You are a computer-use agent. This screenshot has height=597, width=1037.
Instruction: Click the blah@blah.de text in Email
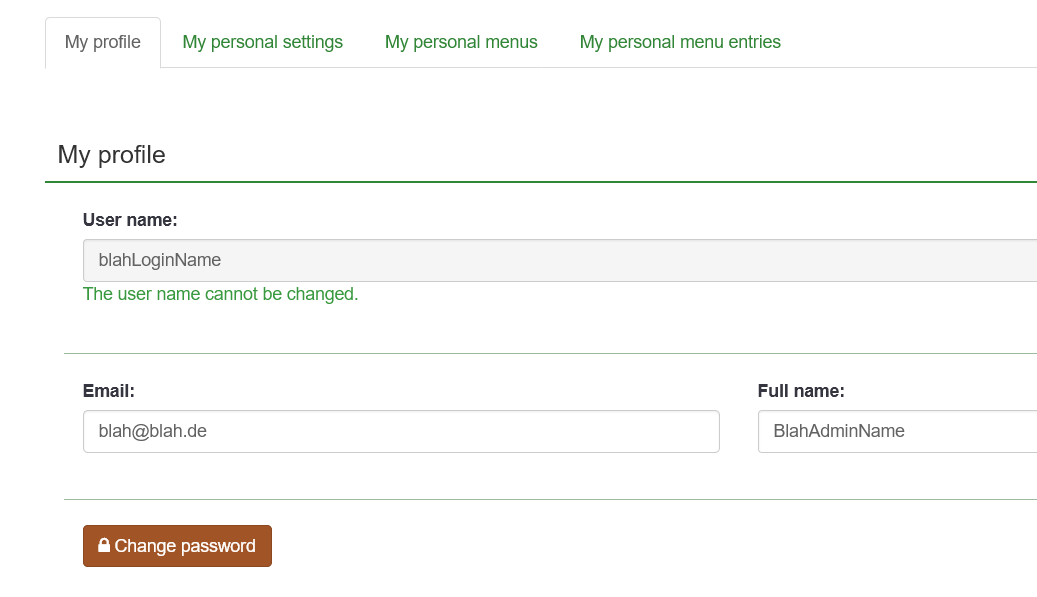[x=152, y=431]
